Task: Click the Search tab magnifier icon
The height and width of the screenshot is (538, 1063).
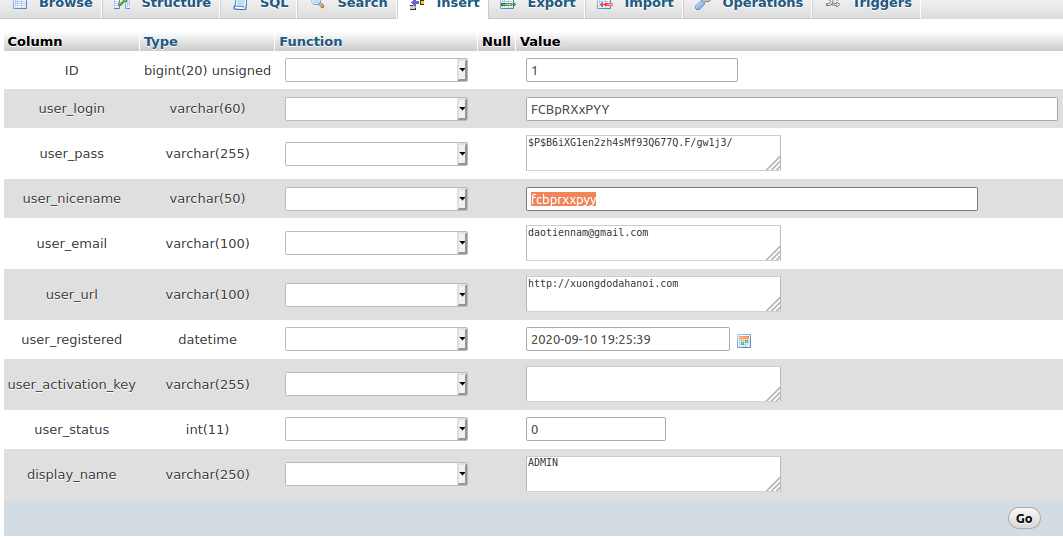Action: tap(317, 4)
